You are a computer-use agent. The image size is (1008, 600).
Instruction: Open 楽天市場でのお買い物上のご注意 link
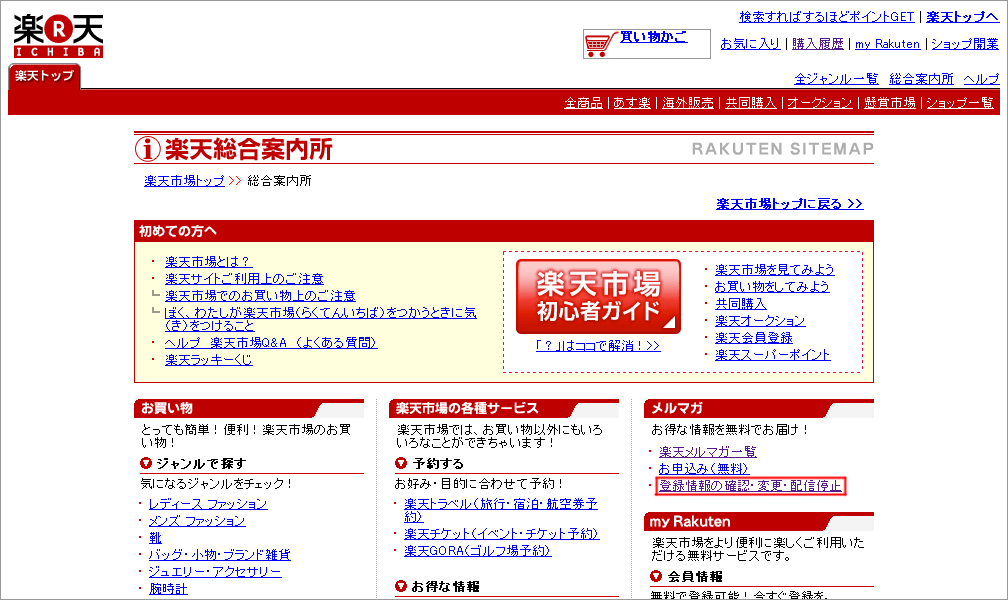click(260, 296)
